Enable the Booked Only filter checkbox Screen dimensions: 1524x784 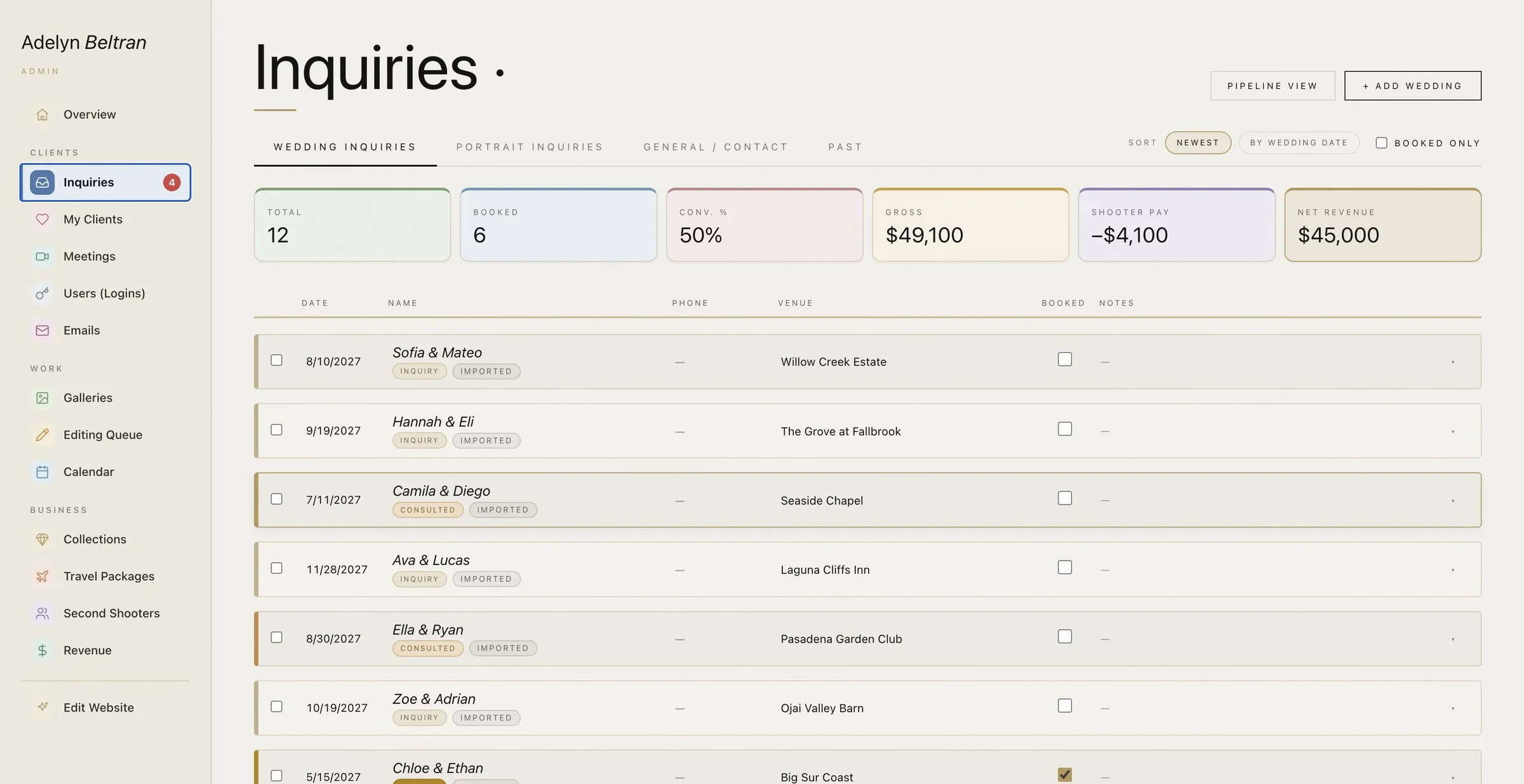click(x=1381, y=143)
